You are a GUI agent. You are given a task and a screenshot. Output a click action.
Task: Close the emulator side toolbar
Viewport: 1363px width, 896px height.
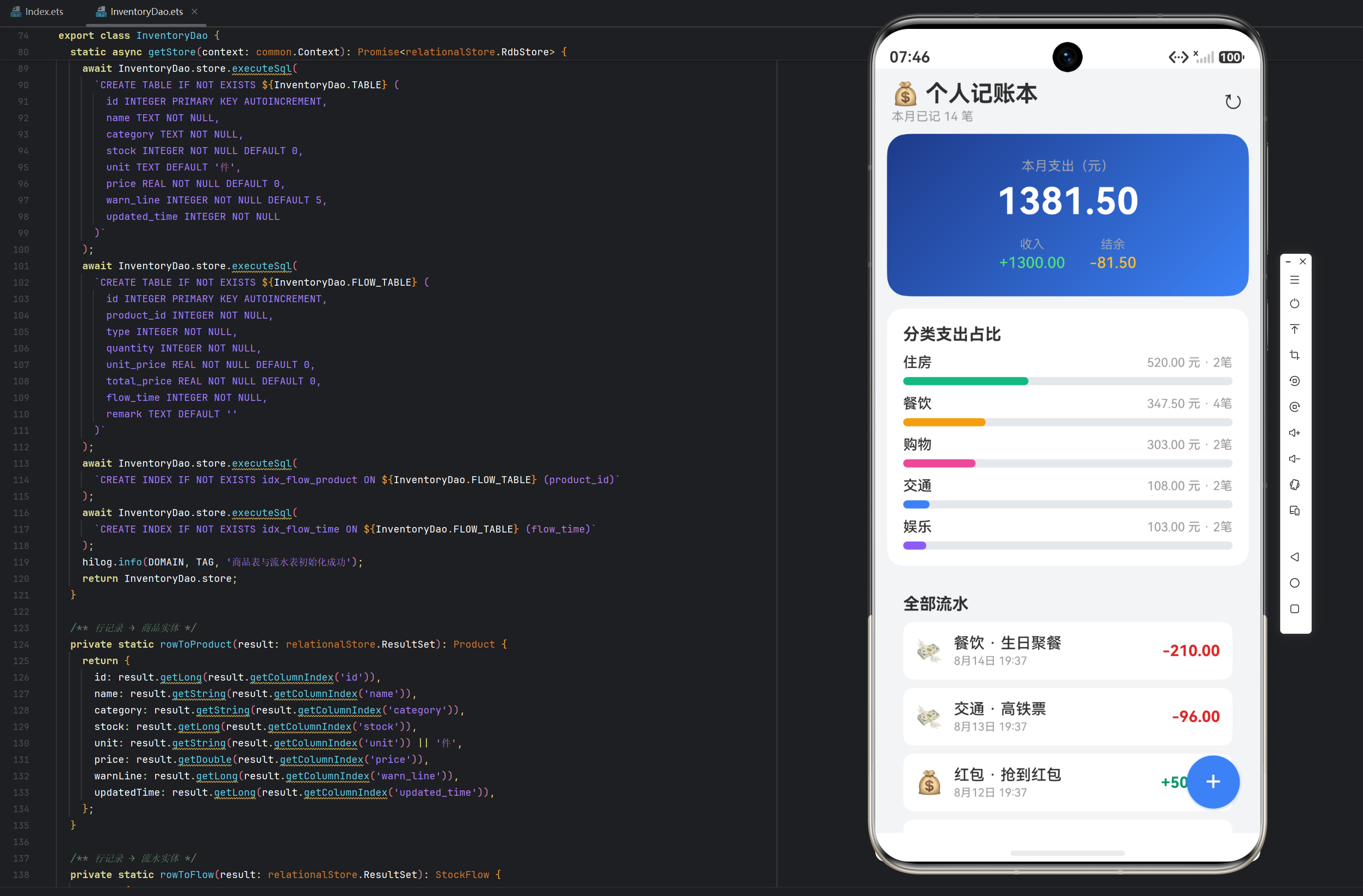pos(1302,262)
